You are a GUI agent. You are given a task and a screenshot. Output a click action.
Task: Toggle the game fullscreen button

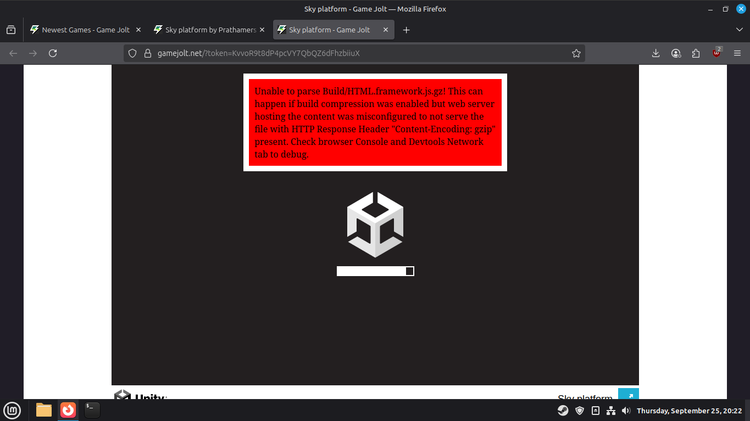click(628, 394)
